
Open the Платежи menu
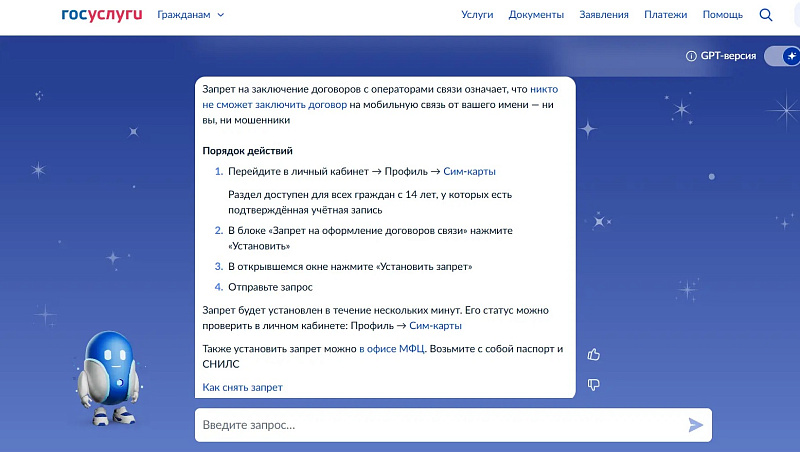[x=665, y=15]
